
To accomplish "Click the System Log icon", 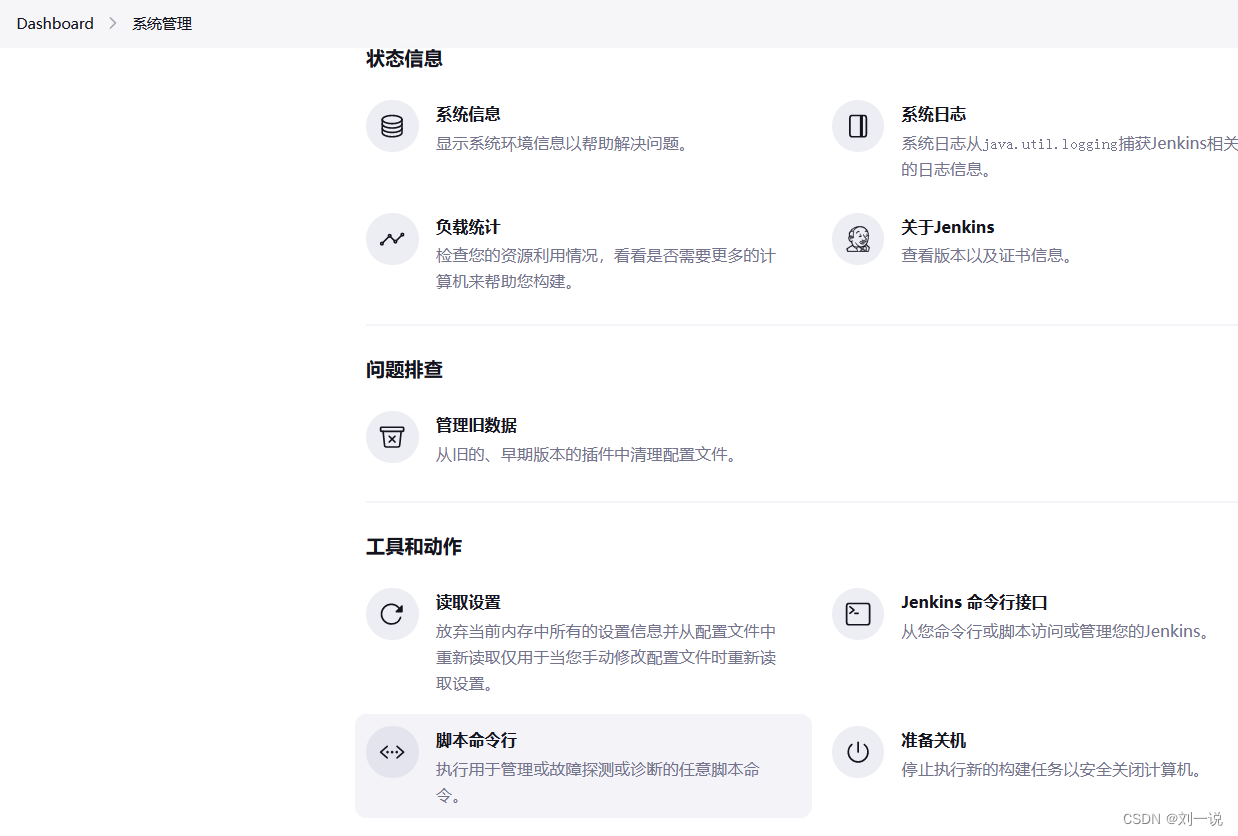I will pyautogui.click(x=858, y=126).
